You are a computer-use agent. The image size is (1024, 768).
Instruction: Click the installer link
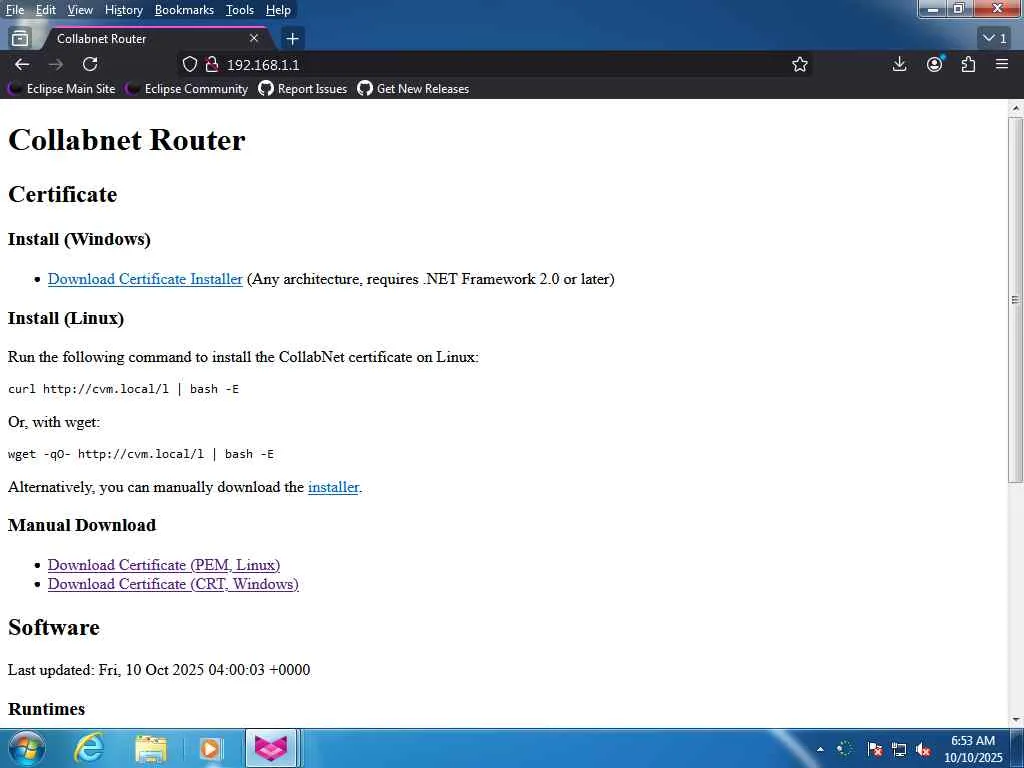pos(333,487)
